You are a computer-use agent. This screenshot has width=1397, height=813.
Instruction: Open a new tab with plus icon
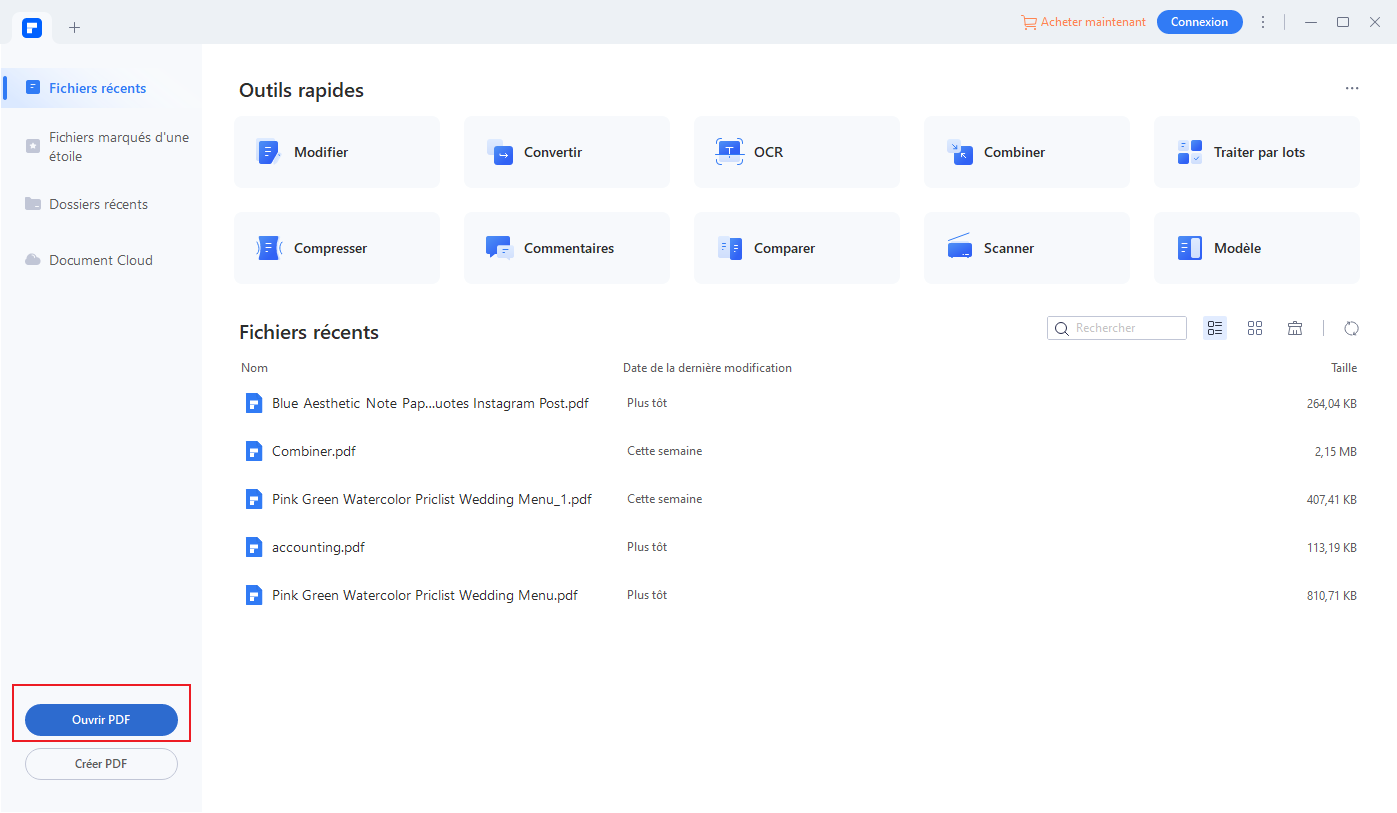[x=74, y=27]
